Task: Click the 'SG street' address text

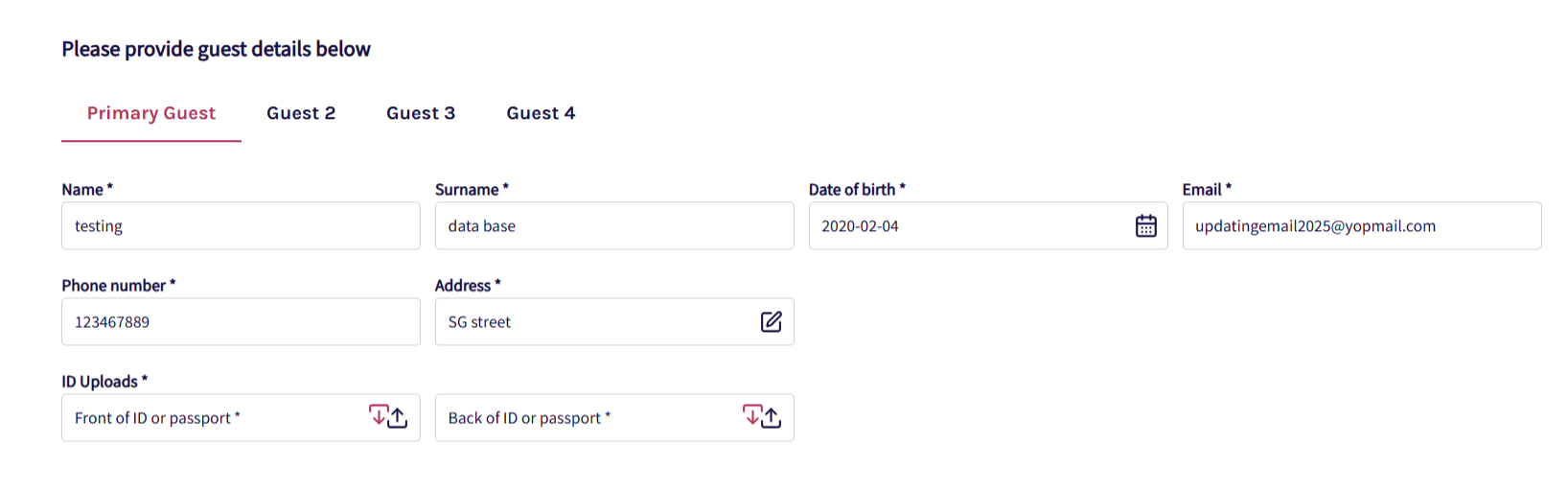Action: click(479, 322)
